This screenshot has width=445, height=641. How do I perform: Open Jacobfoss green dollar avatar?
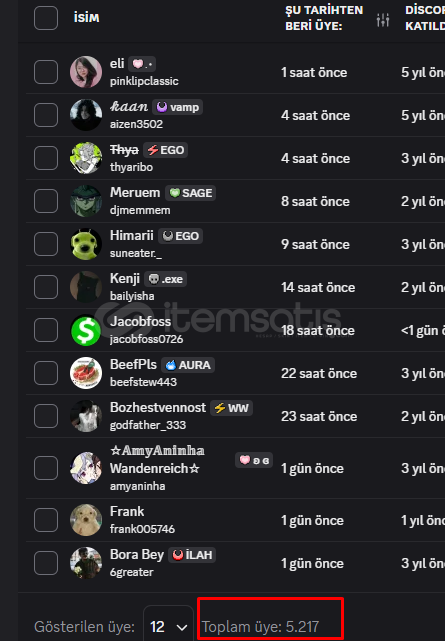pos(86,330)
